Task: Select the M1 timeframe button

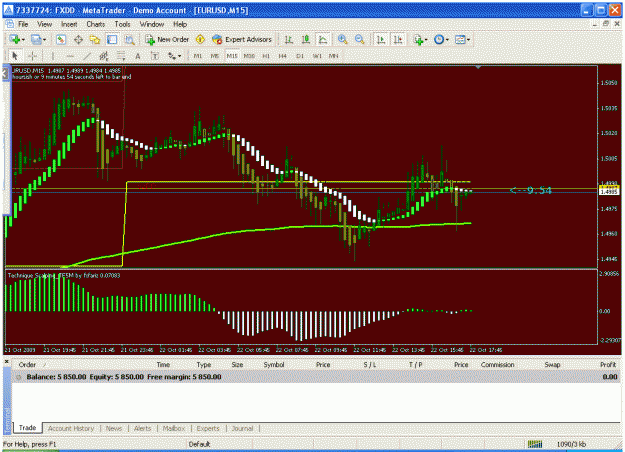Action: coord(198,56)
